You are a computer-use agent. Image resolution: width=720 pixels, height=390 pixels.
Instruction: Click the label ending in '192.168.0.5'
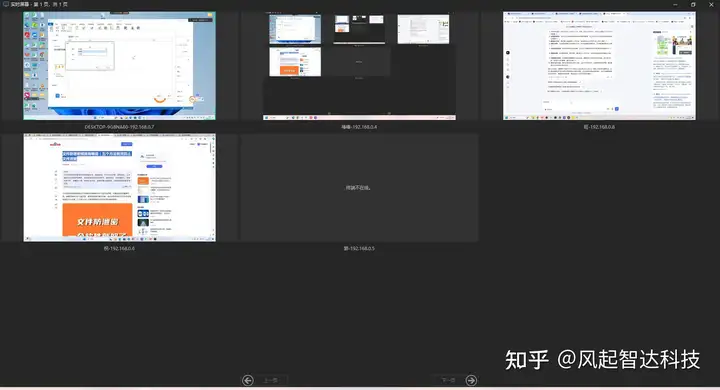pyautogui.click(x=359, y=249)
